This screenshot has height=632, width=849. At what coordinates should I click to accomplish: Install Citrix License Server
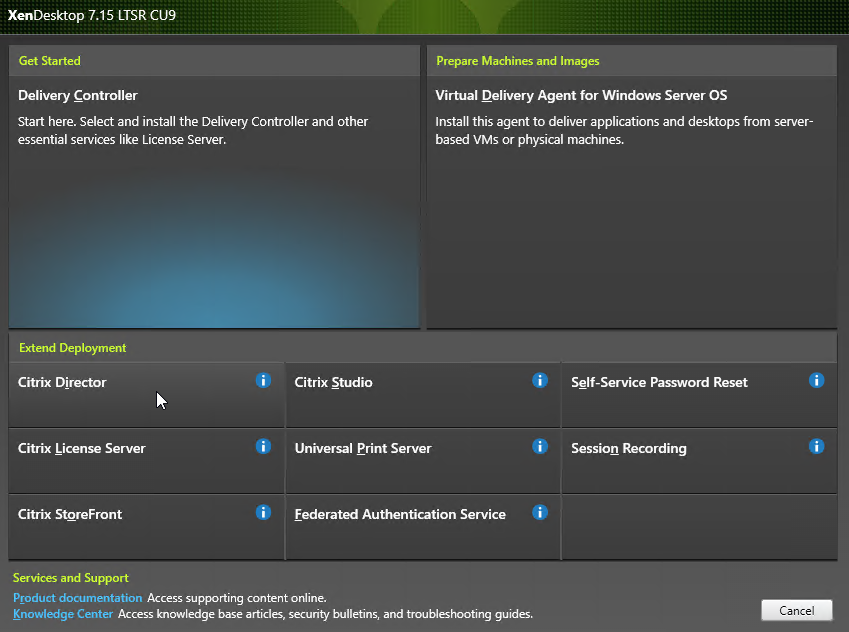pyautogui.click(x=146, y=461)
